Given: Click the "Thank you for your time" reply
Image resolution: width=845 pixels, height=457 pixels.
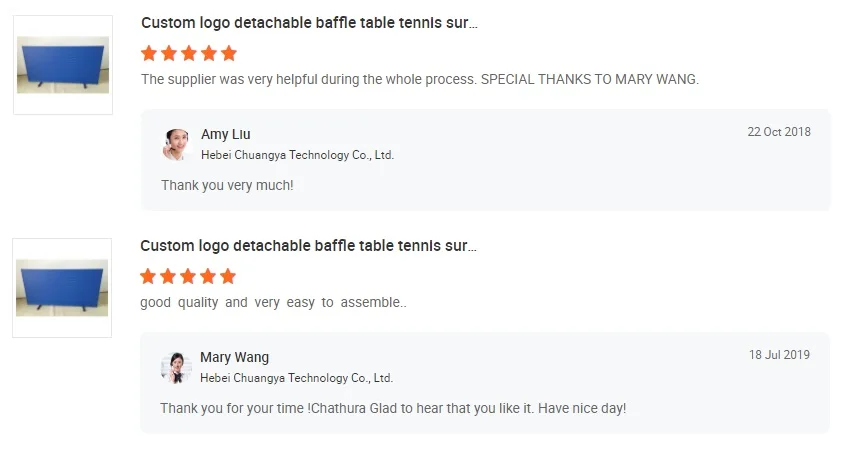Looking at the screenshot, I should click(x=393, y=408).
